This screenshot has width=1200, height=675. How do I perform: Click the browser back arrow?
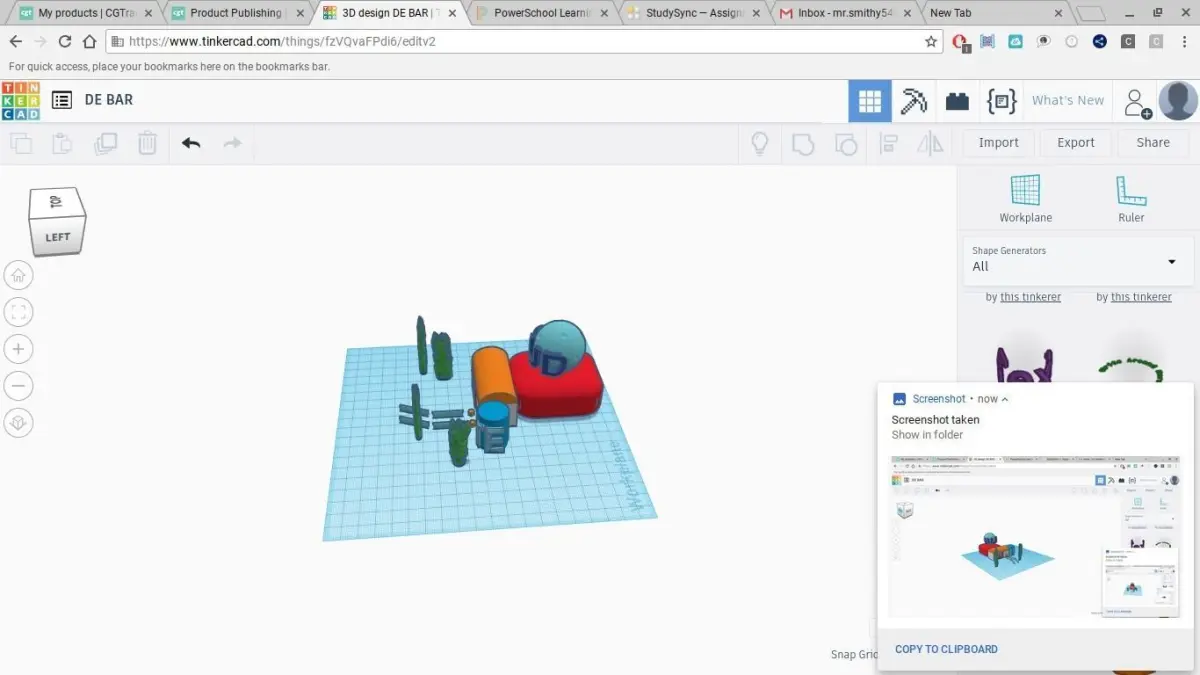15,42
